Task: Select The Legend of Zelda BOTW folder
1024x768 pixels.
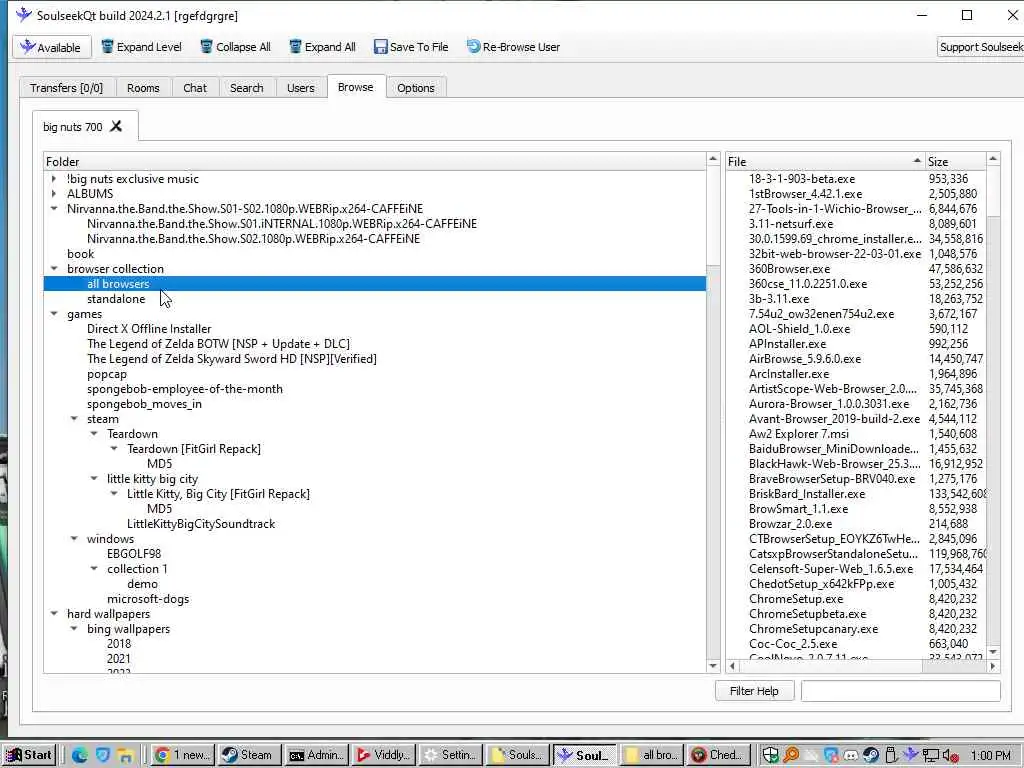Action: coord(218,344)
